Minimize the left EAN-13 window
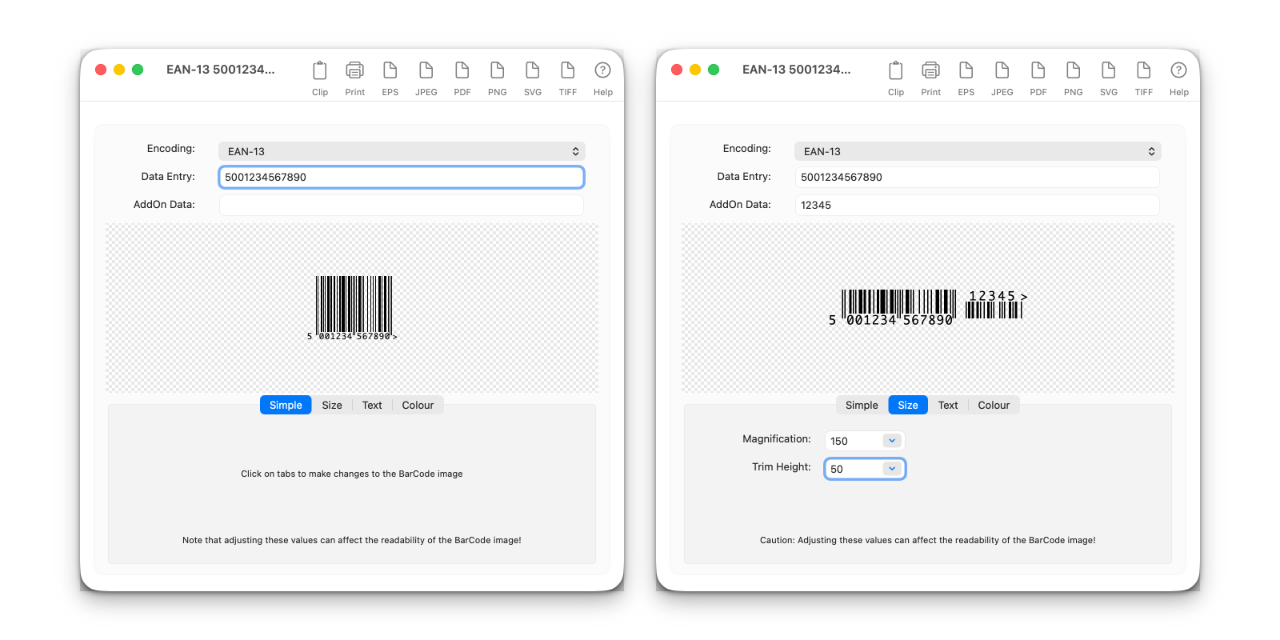 click(119, 70)
